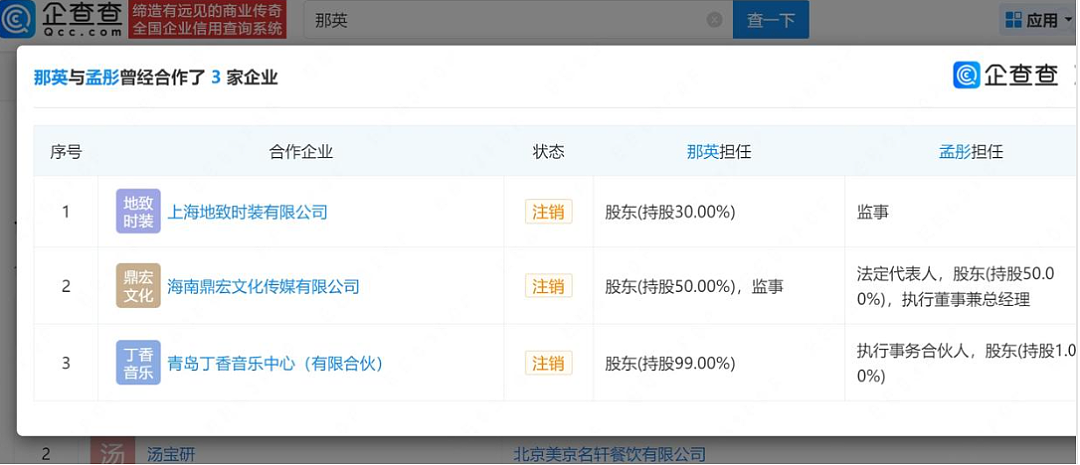Viewport: 1080px width, 465px height.
Task: Open 青岛丁香音乐中心（有限合伙） link
Action: coord(275,363)
